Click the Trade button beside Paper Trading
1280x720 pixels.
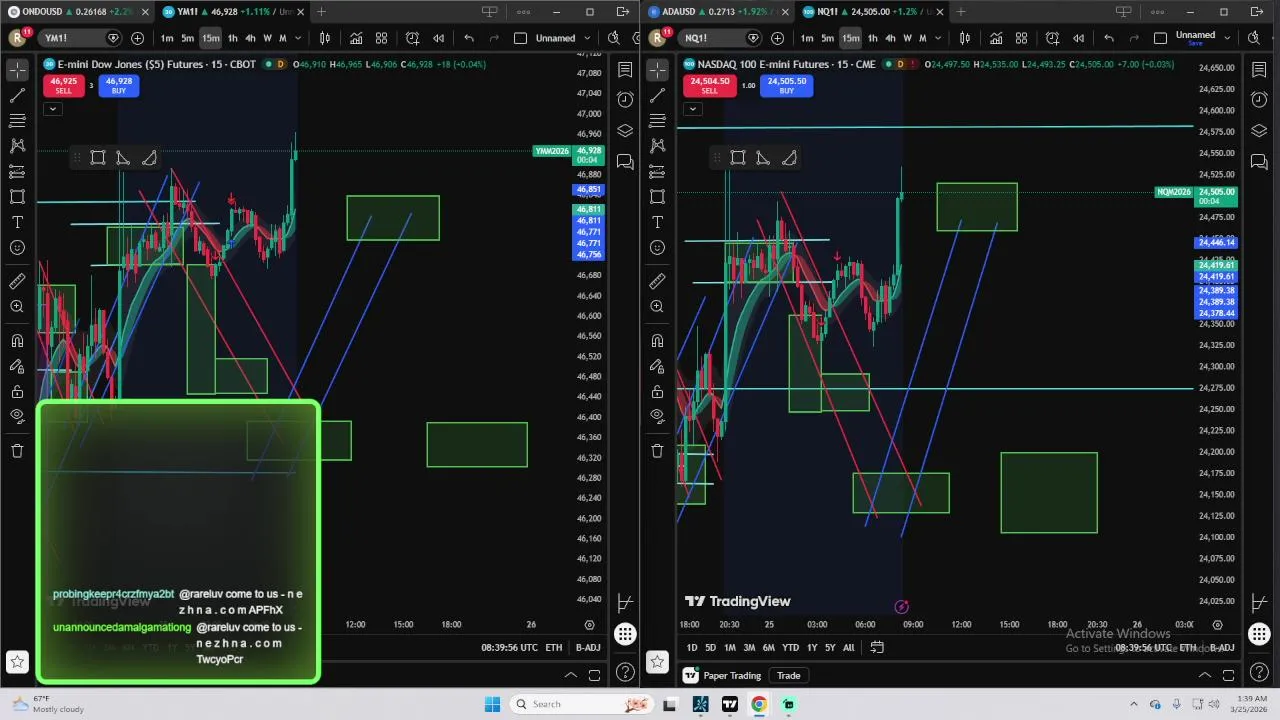(788, 675)
